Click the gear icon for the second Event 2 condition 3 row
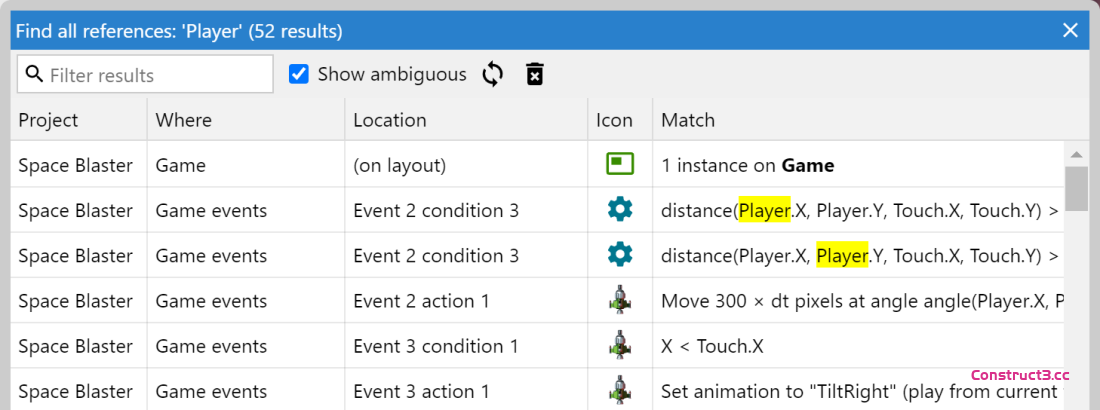1100x410 pixels. [620, 255]
